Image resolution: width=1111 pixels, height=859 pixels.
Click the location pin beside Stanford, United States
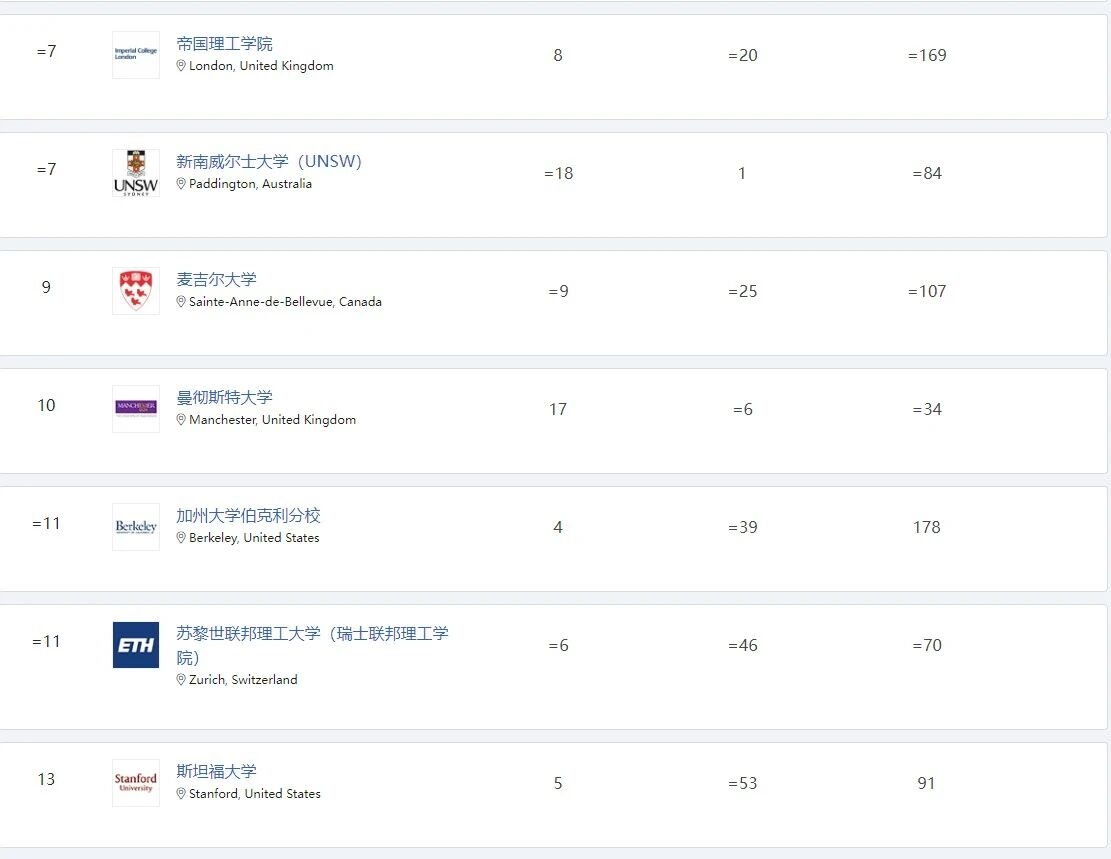click(x=181, y=794)
